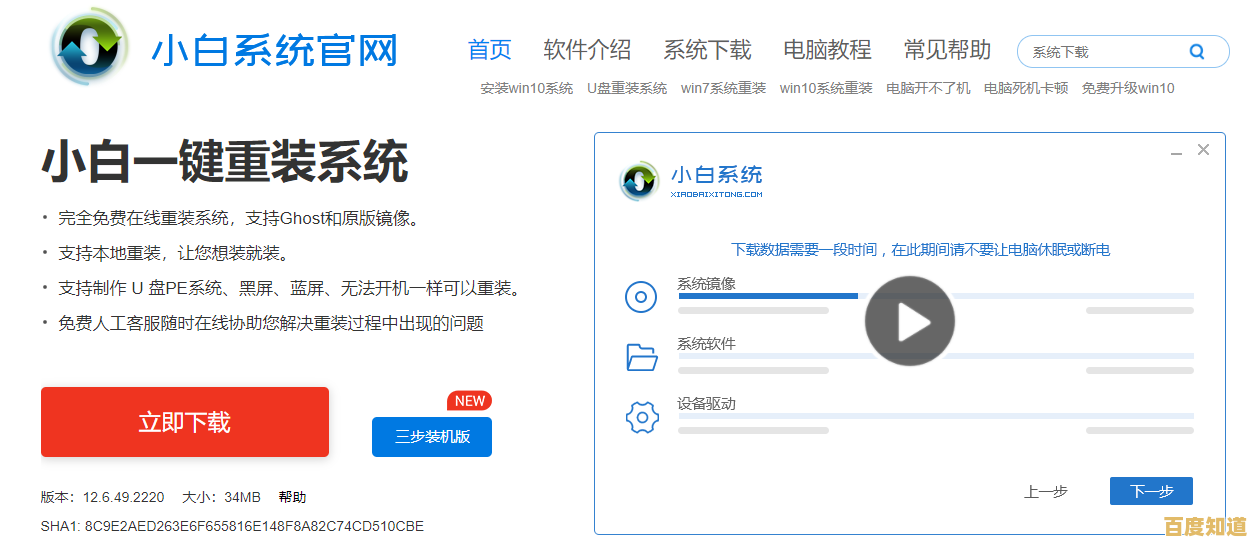Click the 设备驱动 gear icon

point(641,416)
